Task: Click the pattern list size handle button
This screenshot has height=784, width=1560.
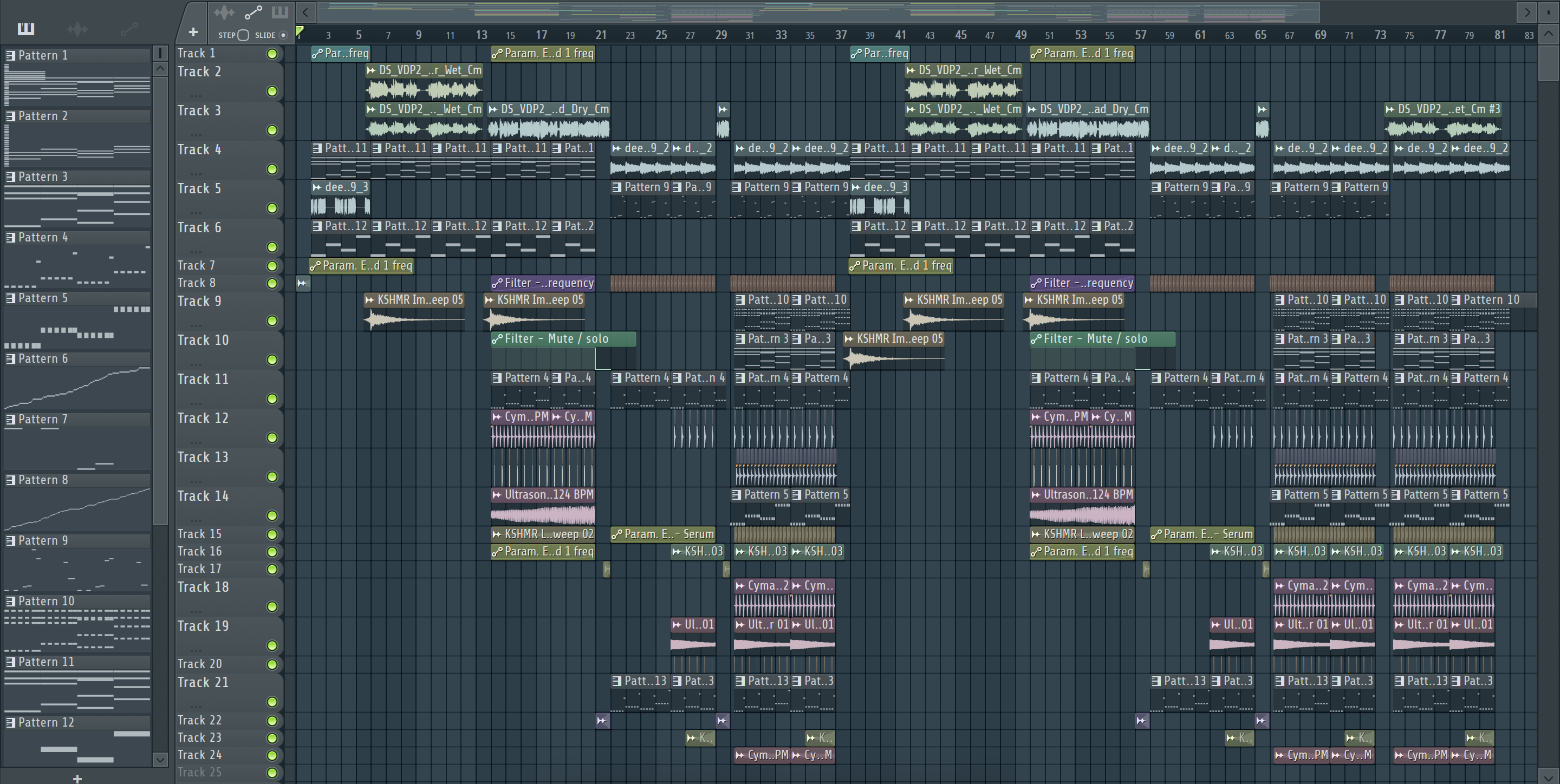Action: [160, 53]
